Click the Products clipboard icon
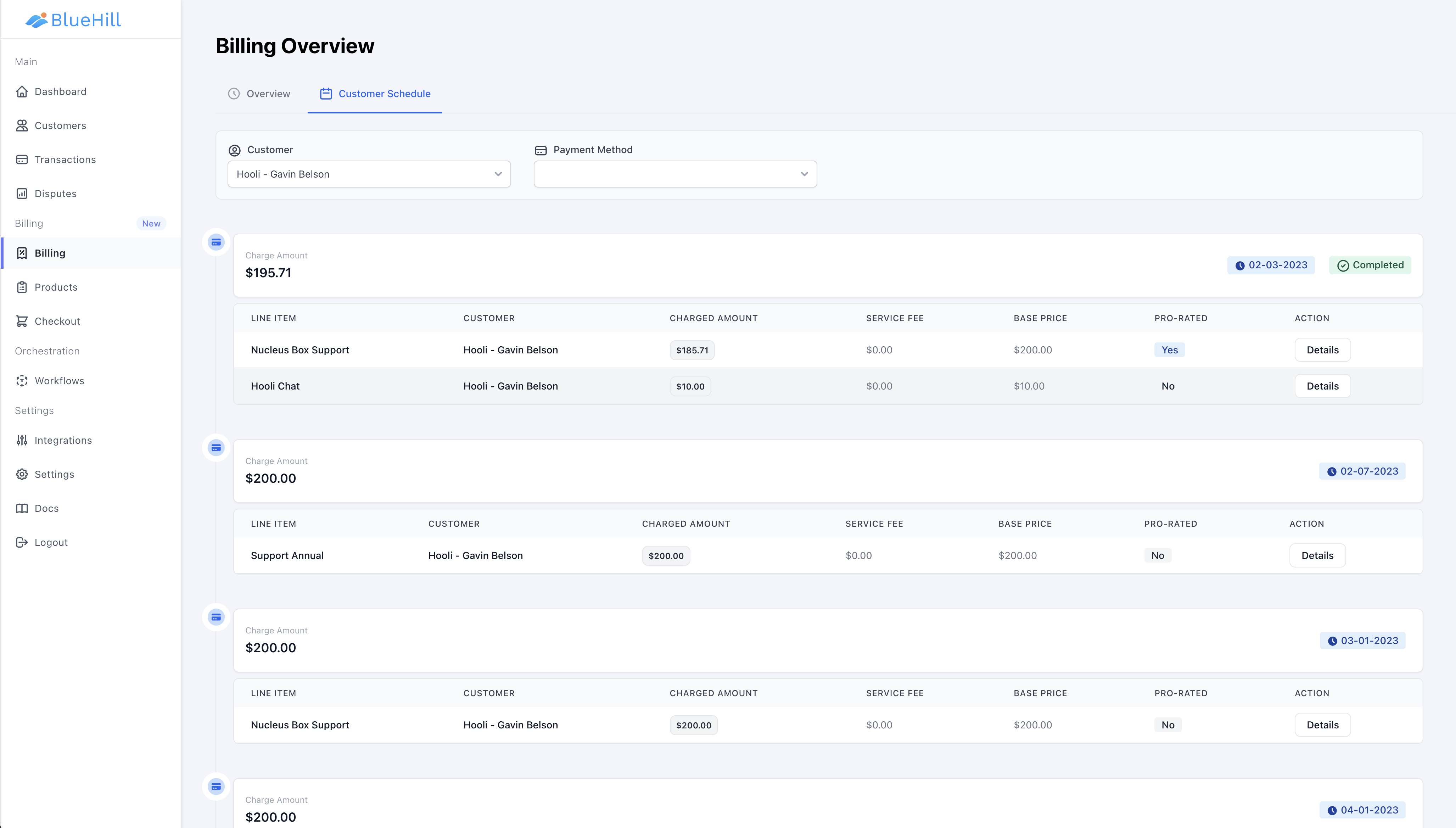This screenshot has height=828, width=1456. [22, 287]
